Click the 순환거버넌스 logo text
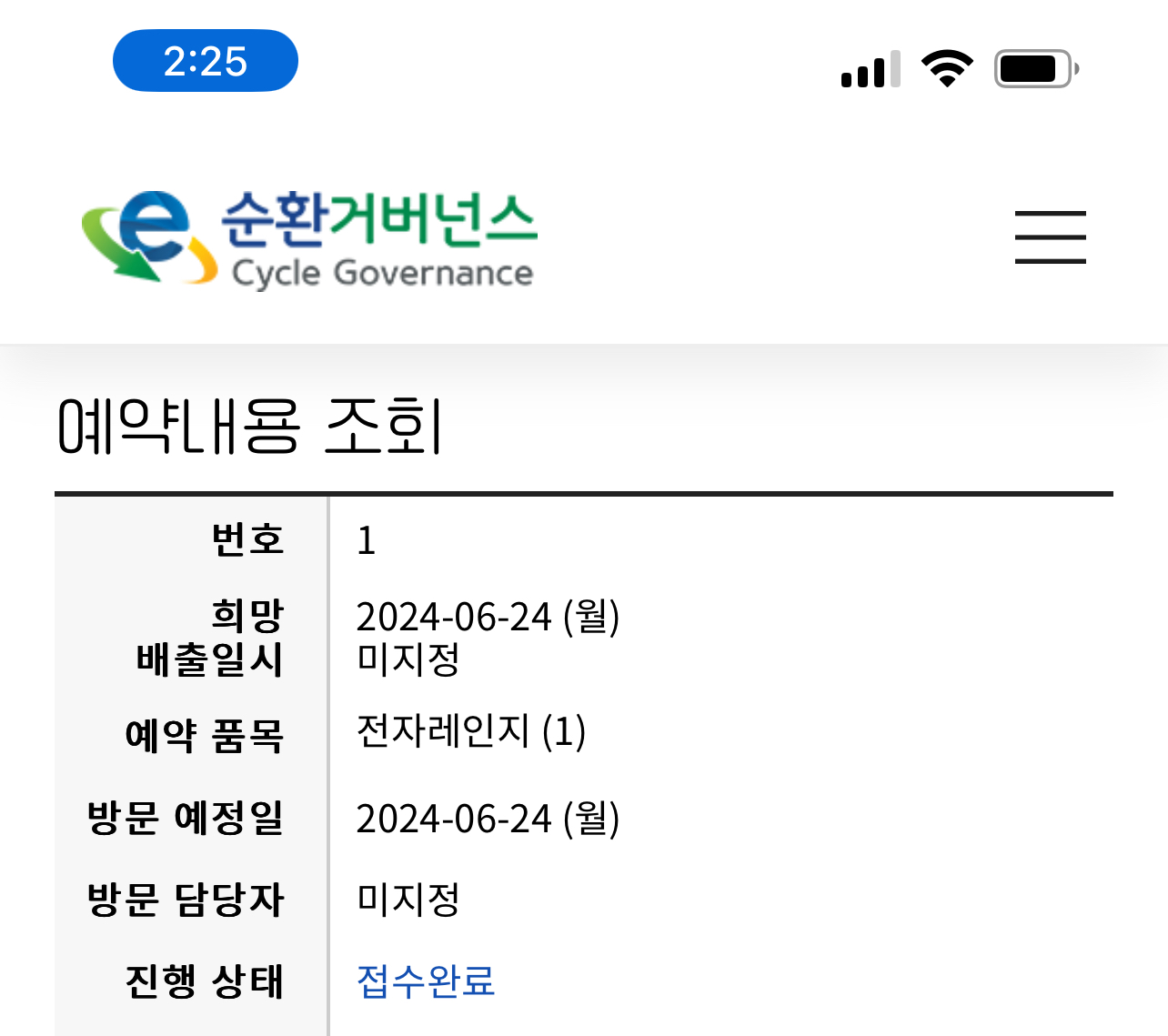This screenshot has height=1036, width=1168. [x=379, y=219]
